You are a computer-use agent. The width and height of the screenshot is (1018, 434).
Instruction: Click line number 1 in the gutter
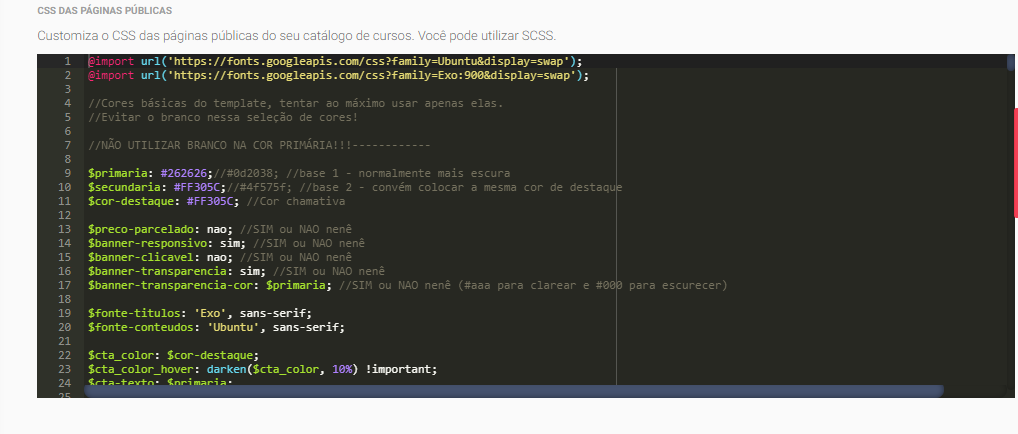pos(68,62)
